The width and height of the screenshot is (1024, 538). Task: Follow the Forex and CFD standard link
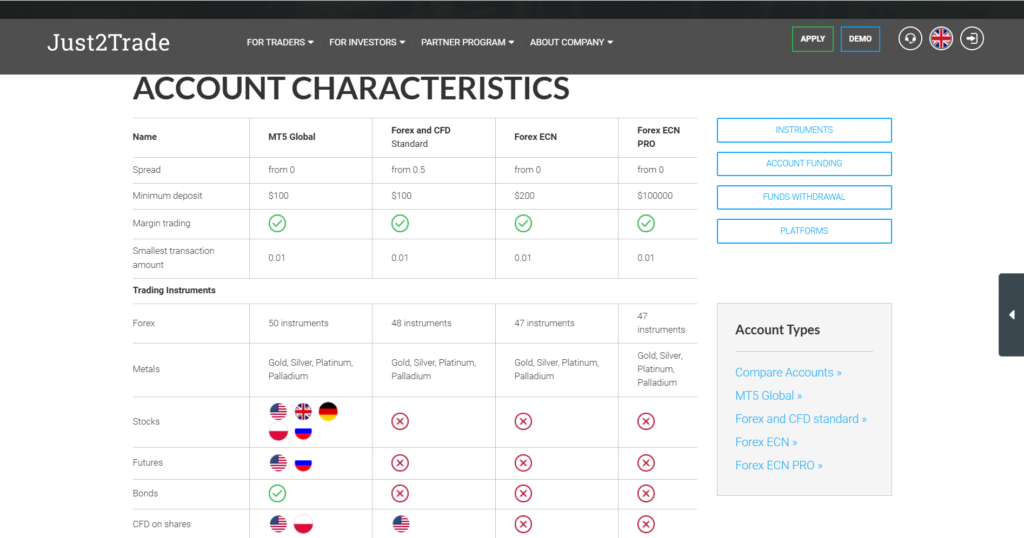click(x=801, y=419)
